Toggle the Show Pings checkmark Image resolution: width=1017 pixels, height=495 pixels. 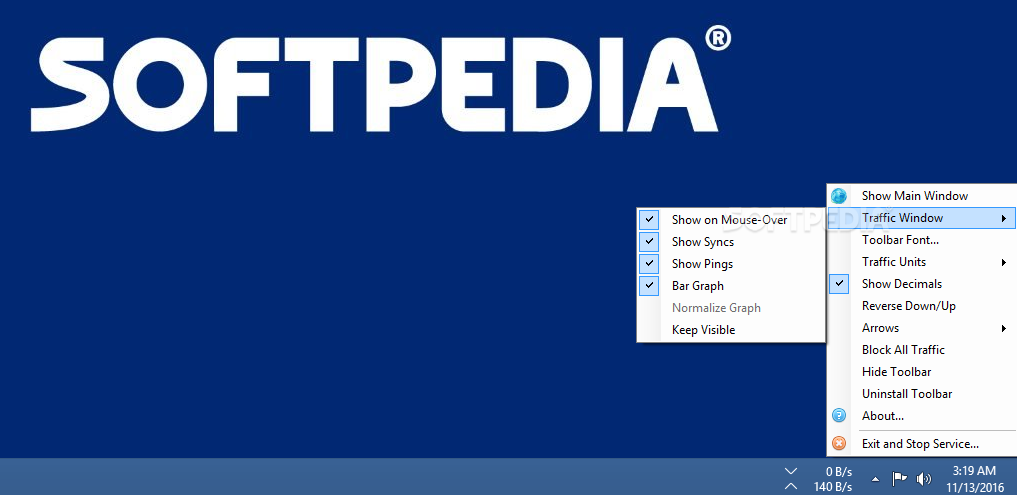(649, 263)
